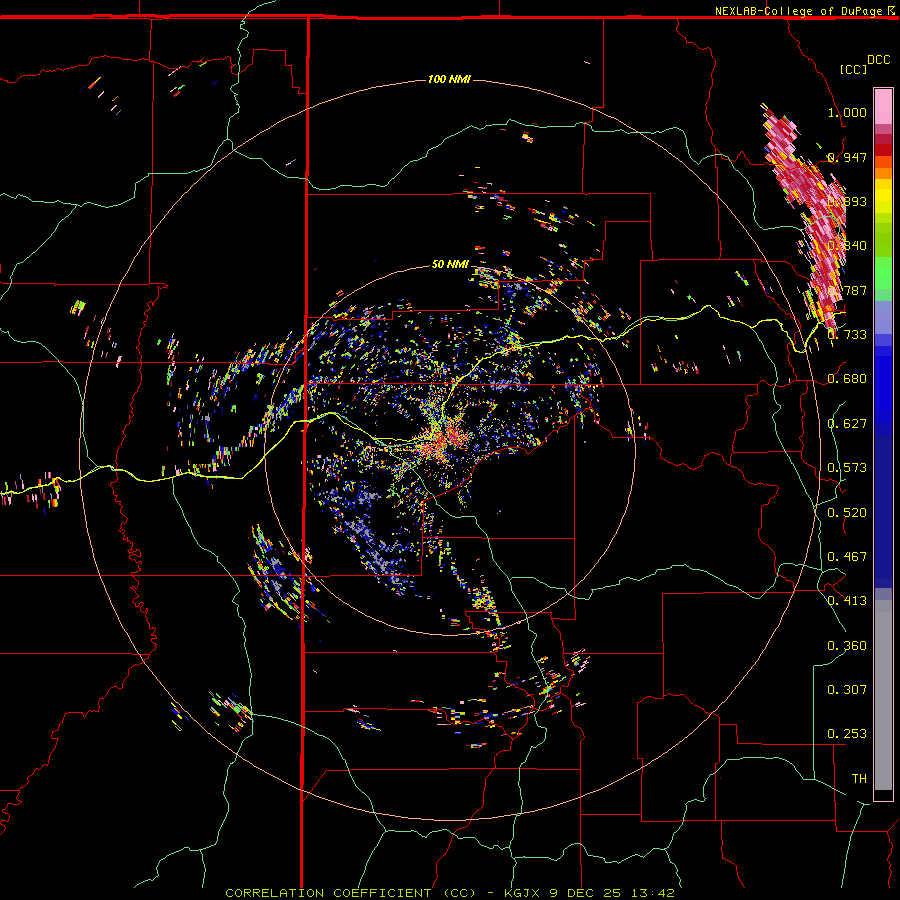Image resolution: width=900 pixels, height=900 pixels.
Task: Click the Correlation Coefficient KGJX caption text
Action: coord(449,893)
